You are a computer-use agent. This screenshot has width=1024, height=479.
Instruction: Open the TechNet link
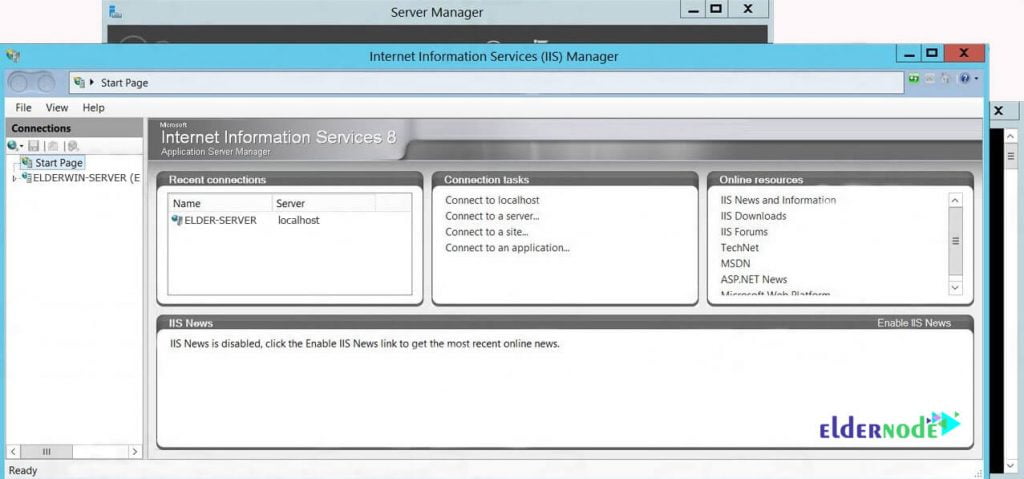pos(740,248)
